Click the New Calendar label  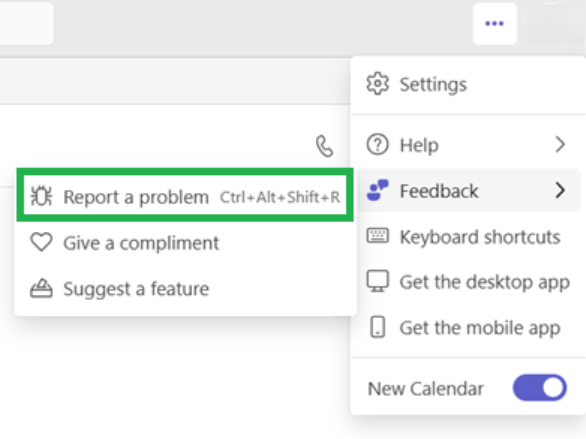click(x=426, y=389)
